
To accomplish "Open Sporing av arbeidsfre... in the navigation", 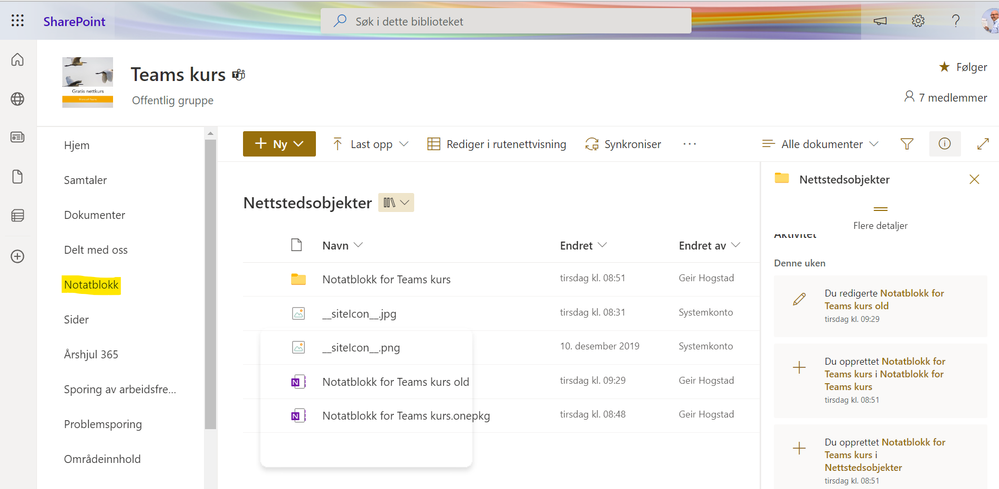I will tap(120, 390).
